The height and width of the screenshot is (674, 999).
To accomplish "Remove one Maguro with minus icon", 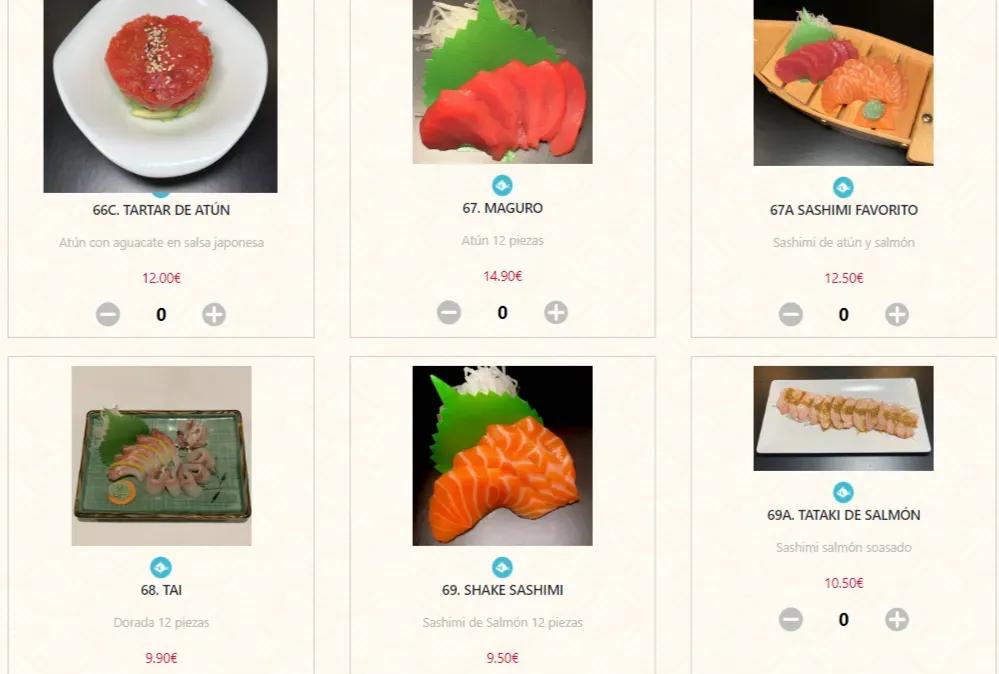I will [x=449, y=312].
